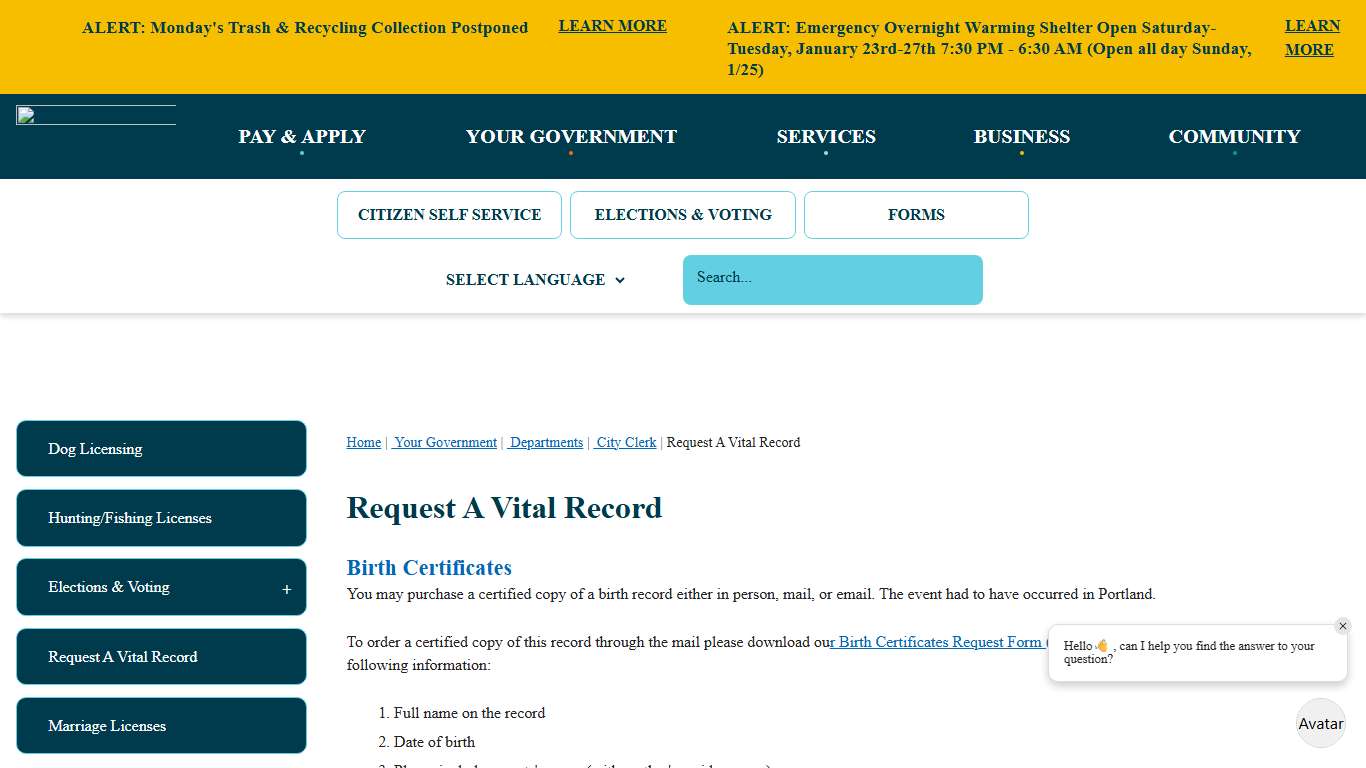Open the Services menu

pyautogui.click(x=826, y=136)
